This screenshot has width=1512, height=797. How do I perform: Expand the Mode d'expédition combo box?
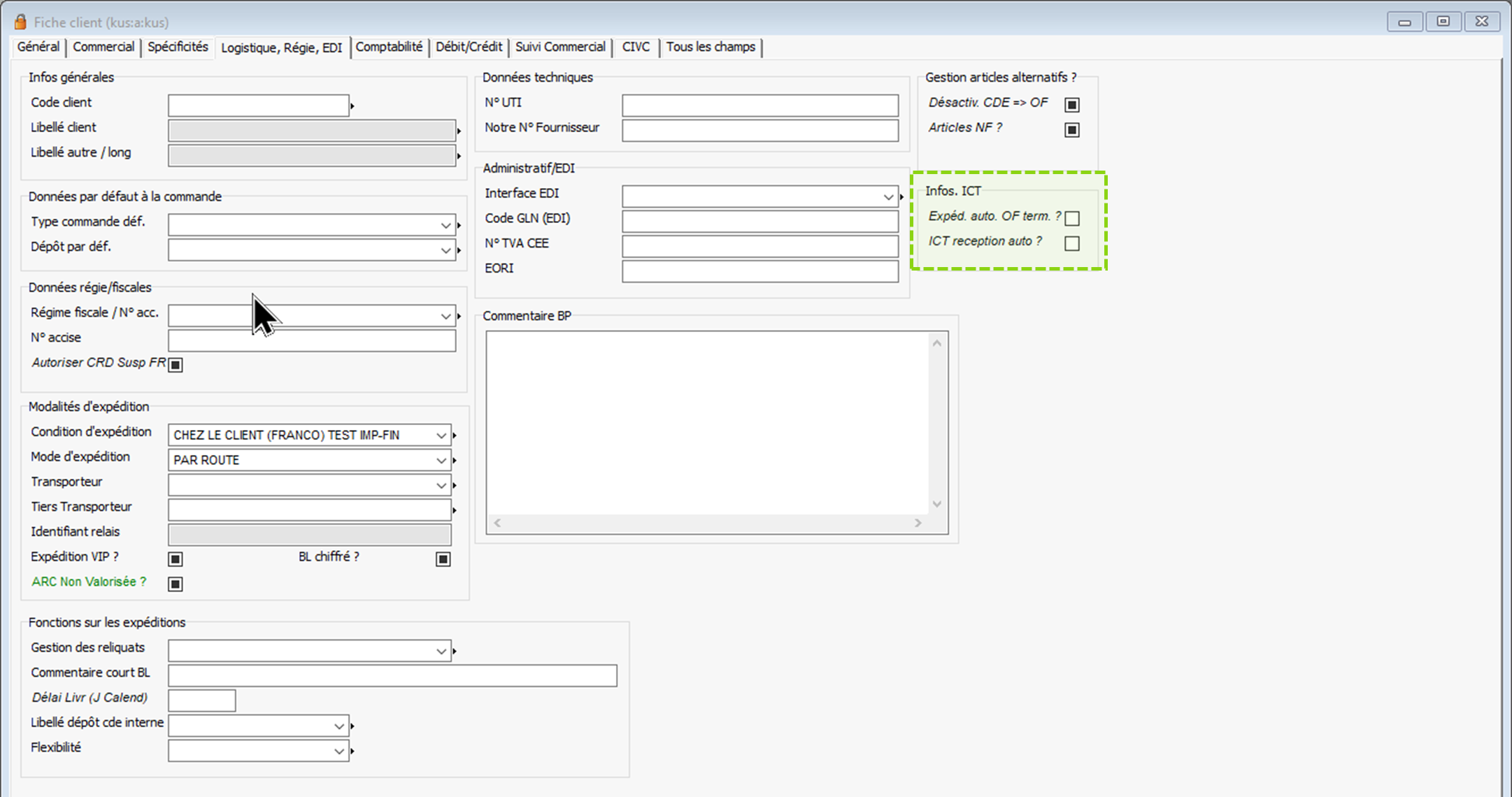441,461
